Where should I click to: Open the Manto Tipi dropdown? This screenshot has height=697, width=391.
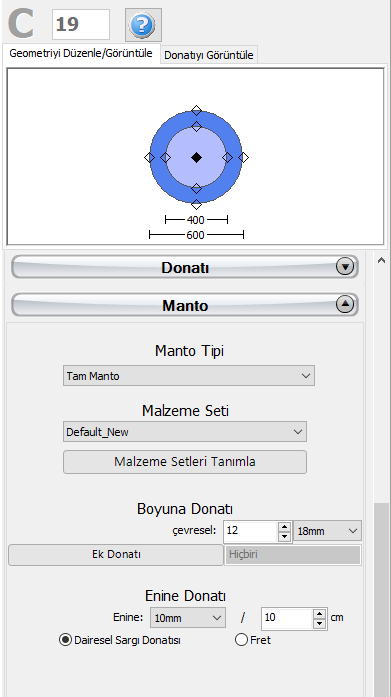coord(189,376)
